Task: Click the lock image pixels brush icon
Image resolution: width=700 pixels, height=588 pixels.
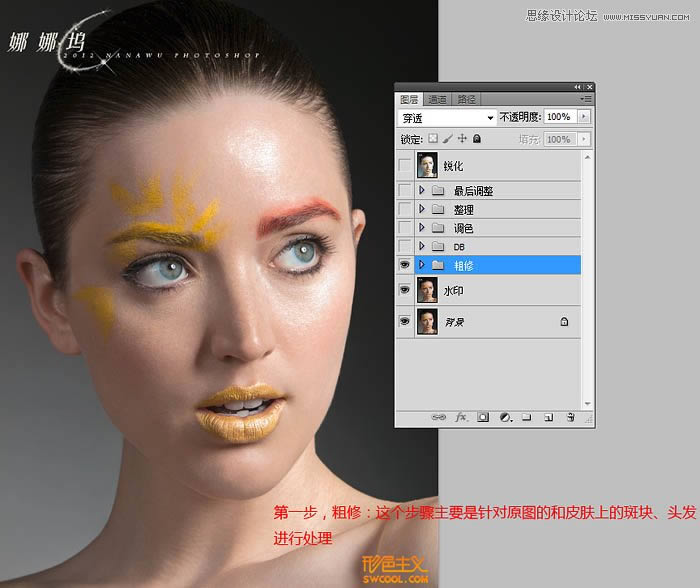Action: [x=447, y=139]
